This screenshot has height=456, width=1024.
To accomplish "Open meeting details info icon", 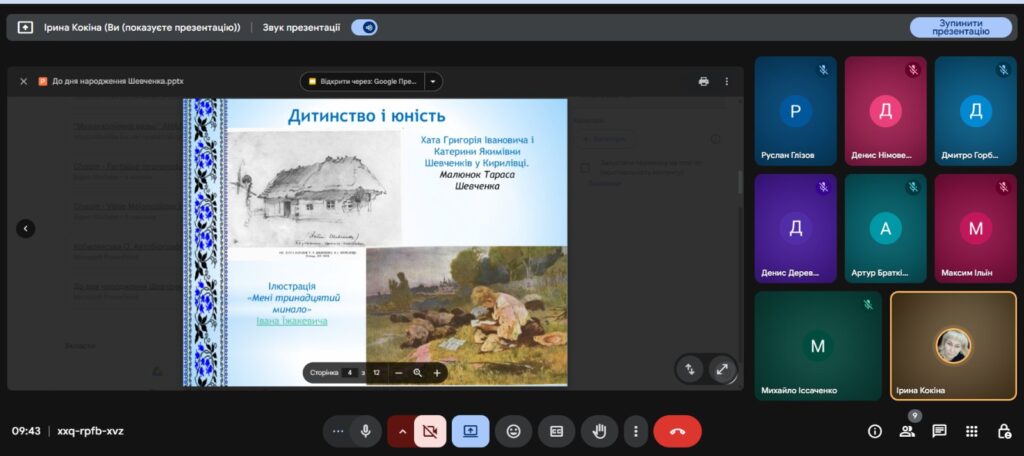I will point(875,431).
